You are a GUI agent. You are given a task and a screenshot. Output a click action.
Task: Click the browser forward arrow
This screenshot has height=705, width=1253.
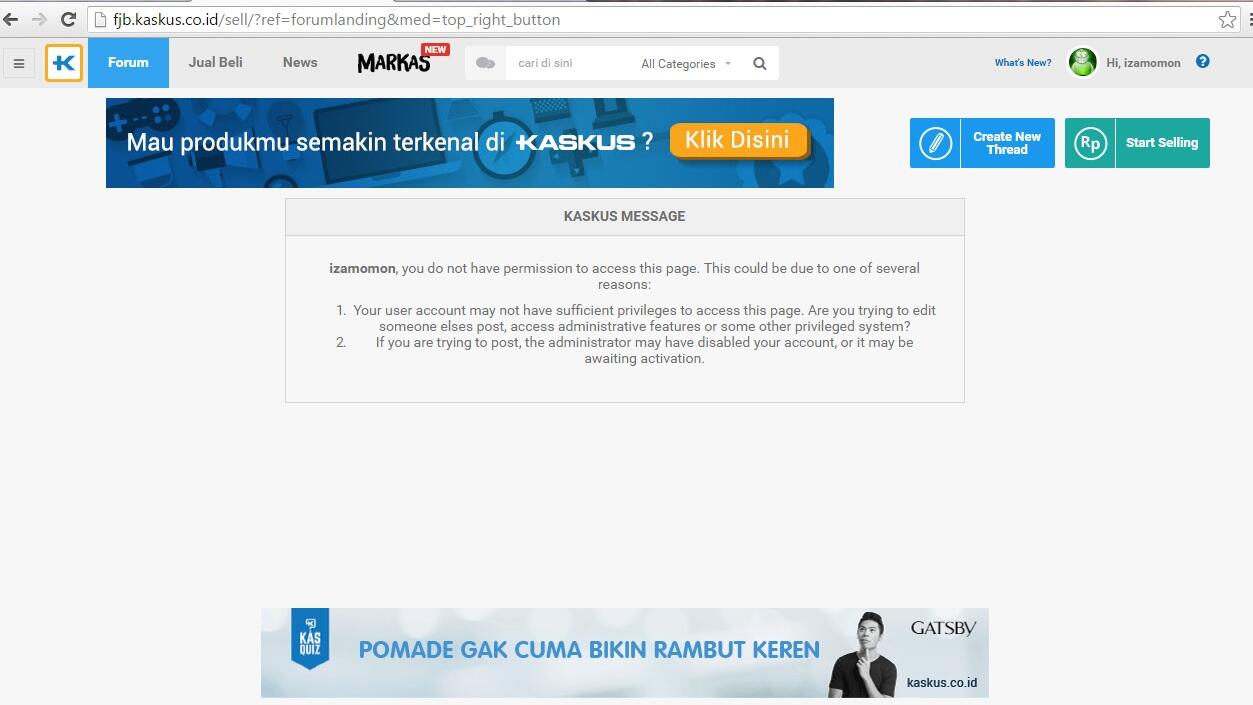pyautogui.click(x=39, y=19)
